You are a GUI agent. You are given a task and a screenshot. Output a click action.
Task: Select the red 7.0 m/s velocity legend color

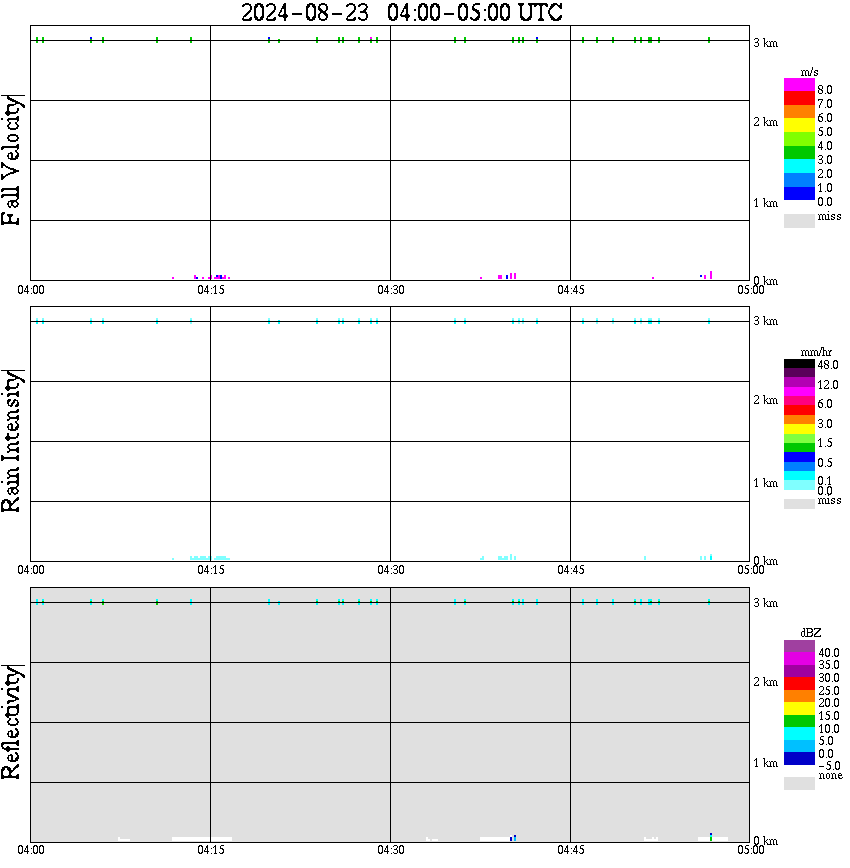pos(799,99)
